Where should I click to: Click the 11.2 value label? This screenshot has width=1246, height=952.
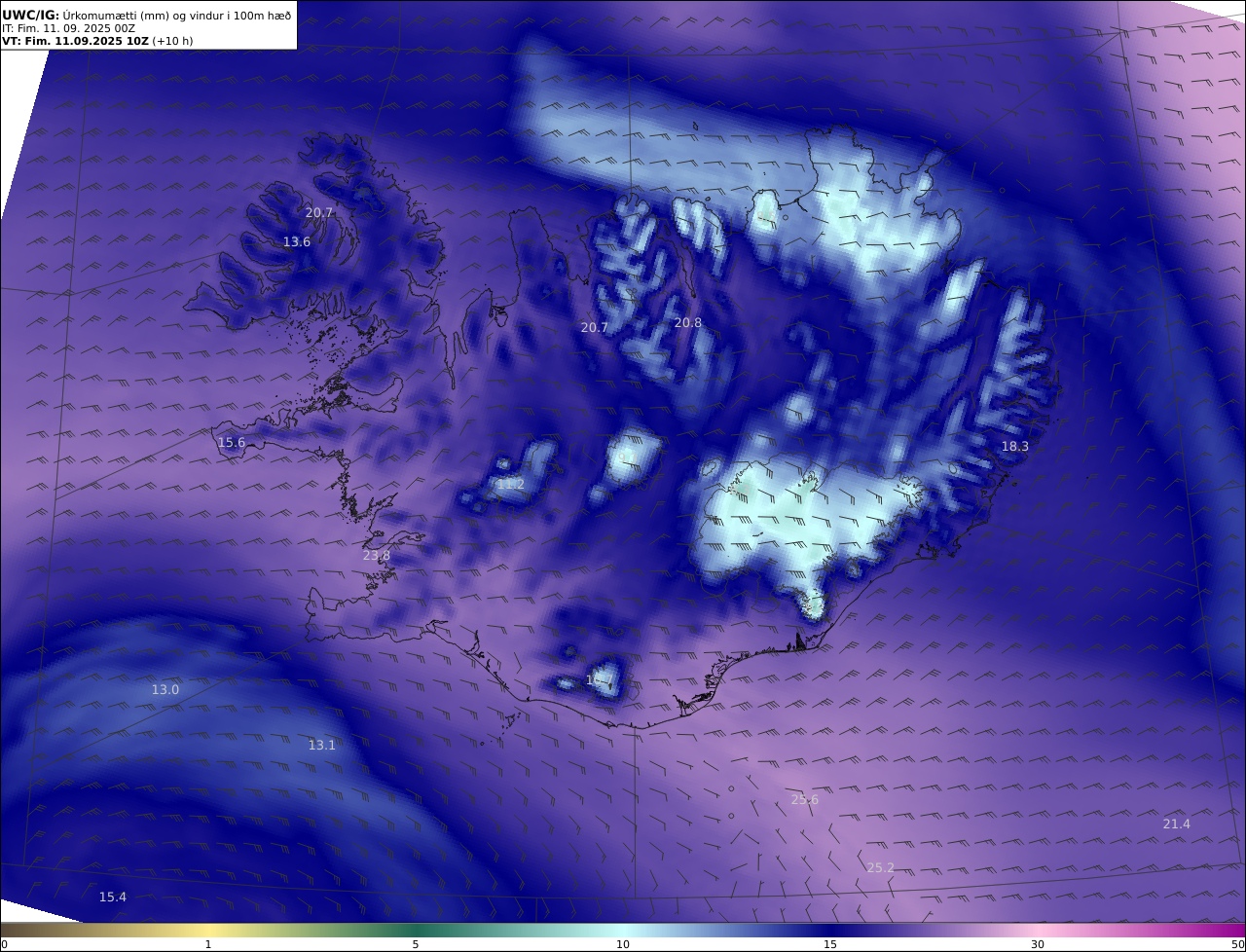pyautogui.click(x=511, y=485)
